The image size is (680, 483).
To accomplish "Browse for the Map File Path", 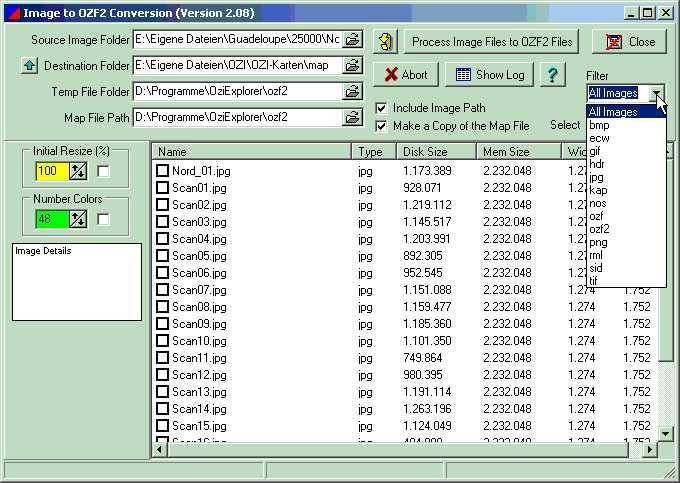I will [x=352, y=118].
